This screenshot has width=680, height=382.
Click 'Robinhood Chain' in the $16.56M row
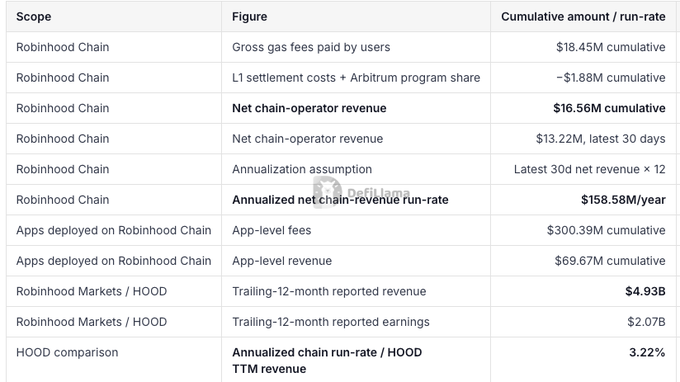tap(62, 108)
